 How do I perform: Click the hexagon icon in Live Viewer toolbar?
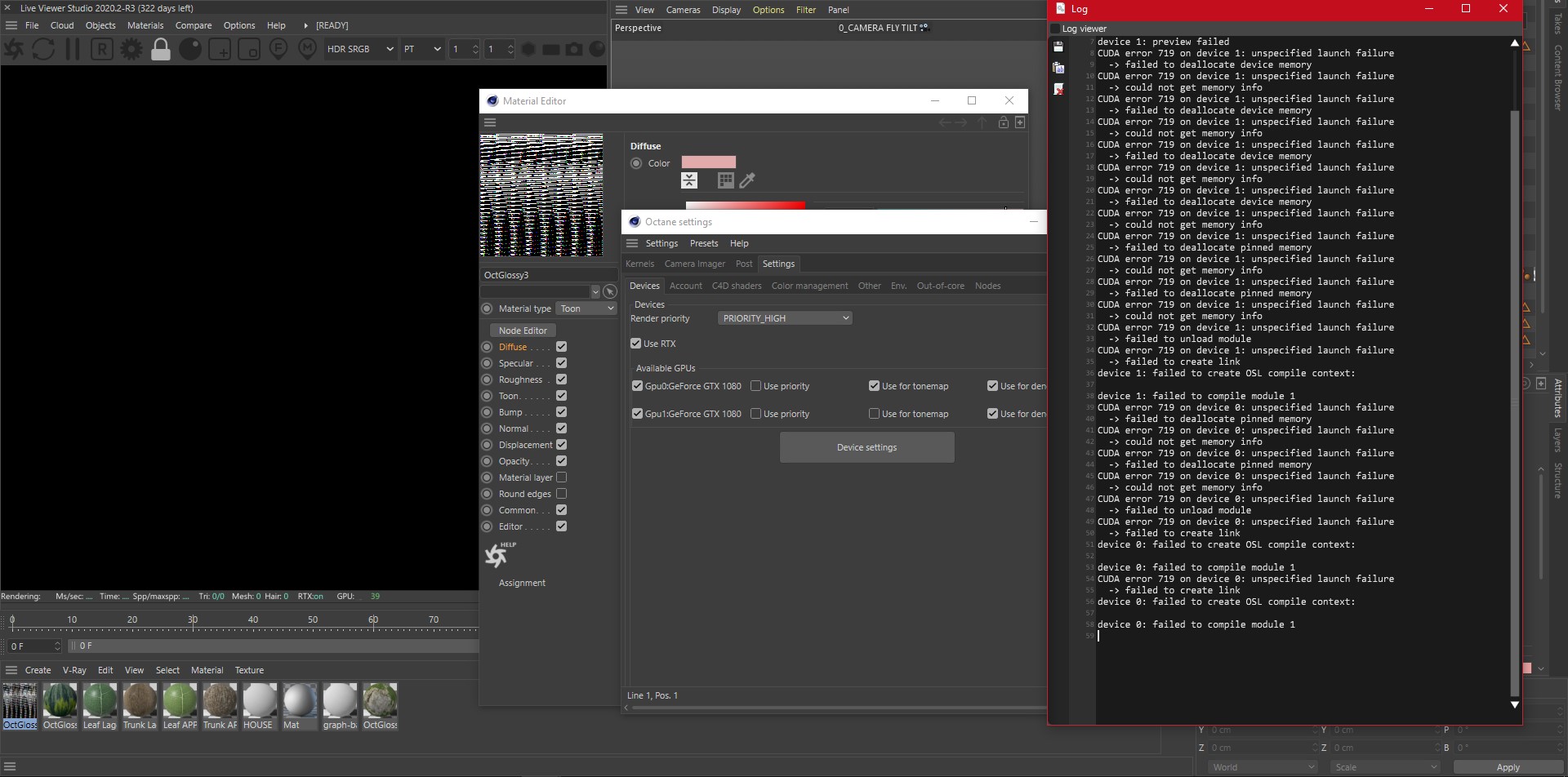[x=528, y=49]
